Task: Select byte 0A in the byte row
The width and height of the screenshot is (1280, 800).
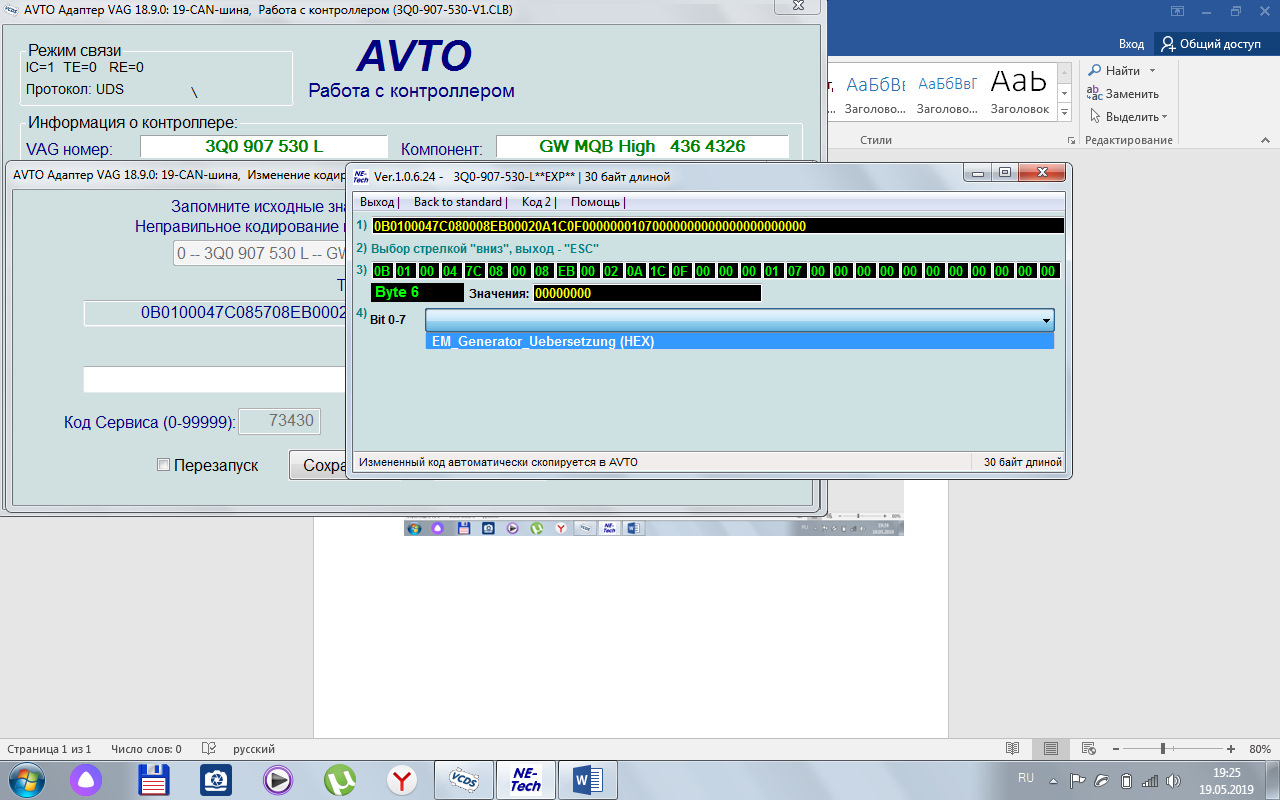Action: click(635, 271)
